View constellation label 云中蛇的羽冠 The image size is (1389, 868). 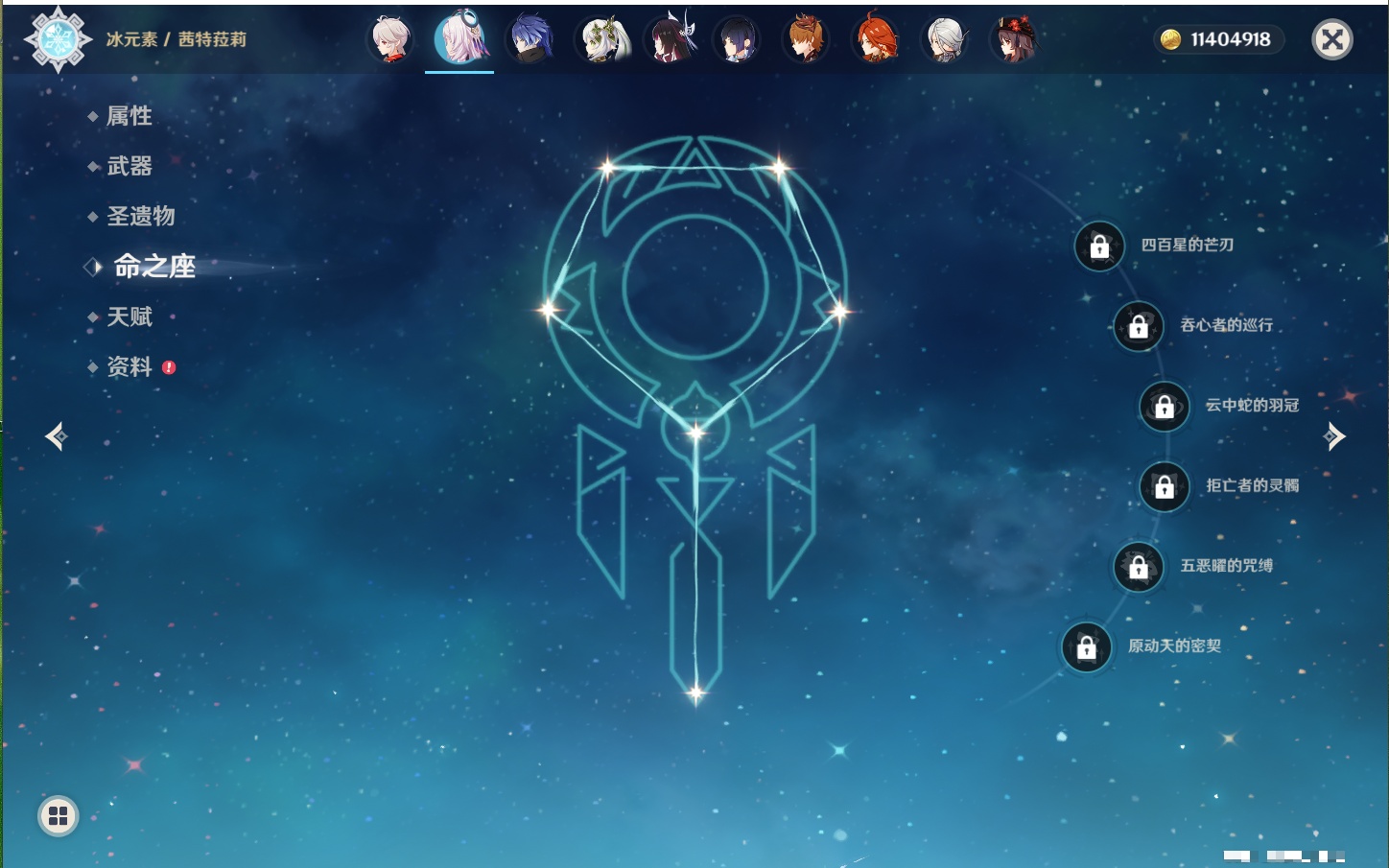(x=1253, y=405)
